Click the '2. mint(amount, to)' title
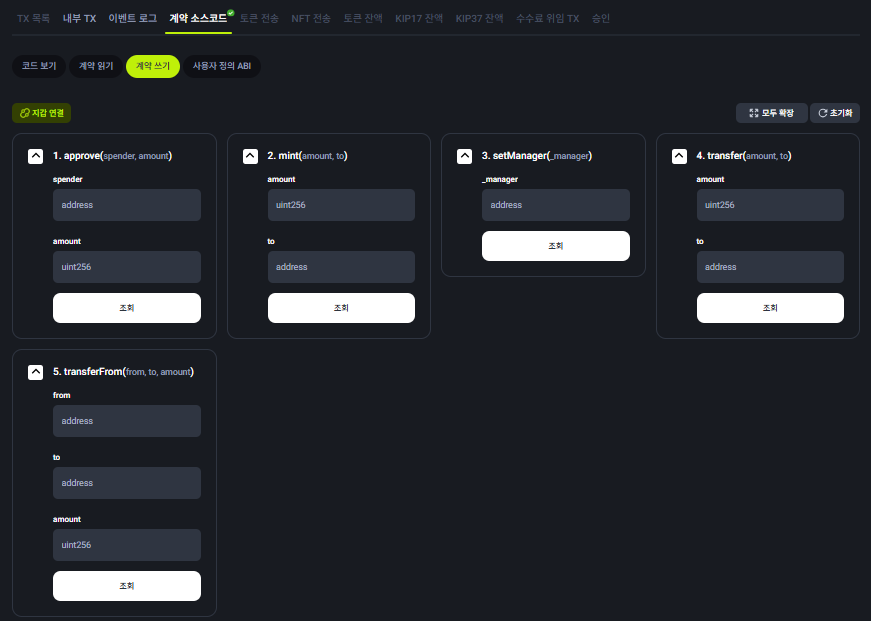871x621 pixels. (307, 156)
